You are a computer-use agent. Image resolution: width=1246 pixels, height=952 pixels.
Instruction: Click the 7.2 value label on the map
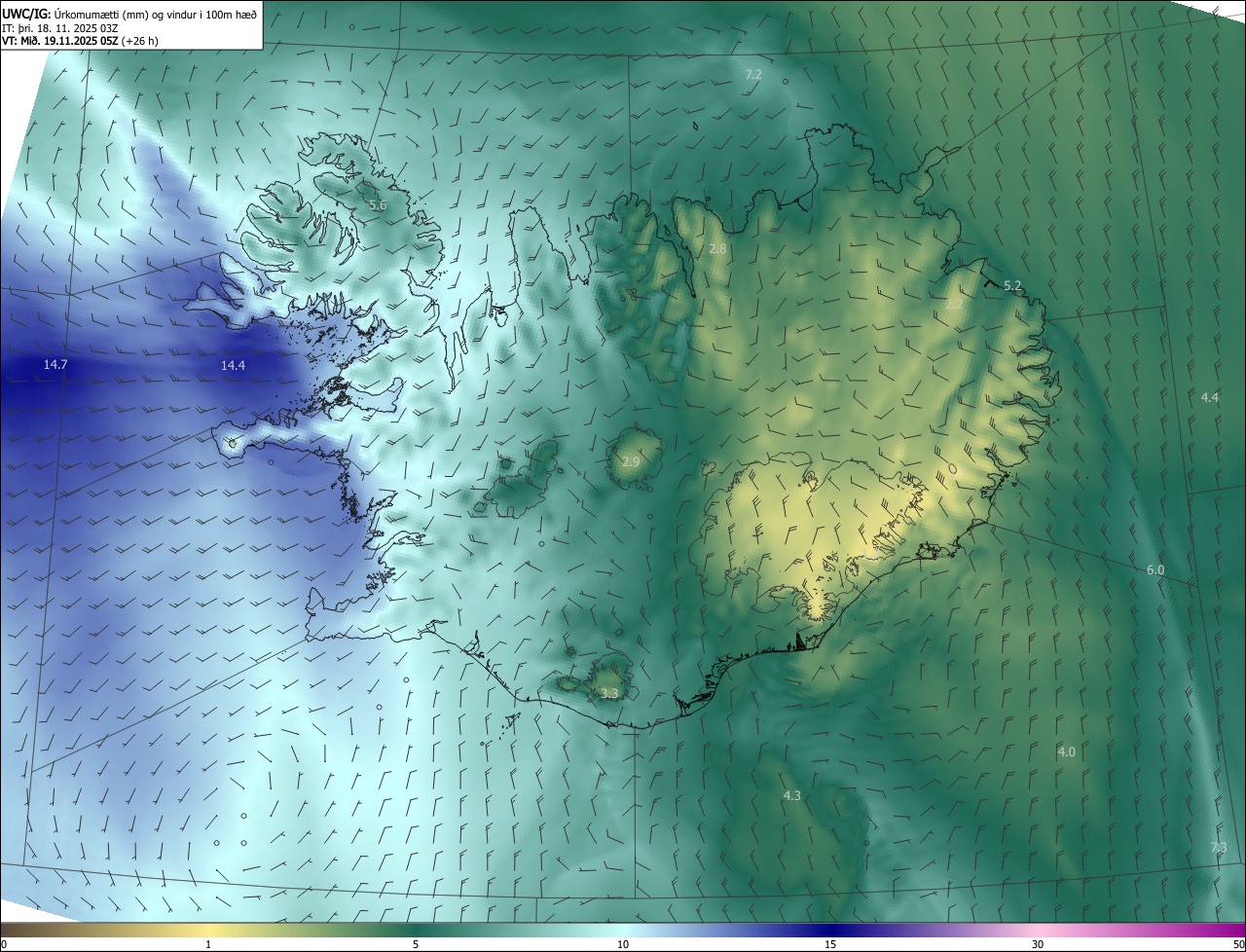tap(753, 74)
